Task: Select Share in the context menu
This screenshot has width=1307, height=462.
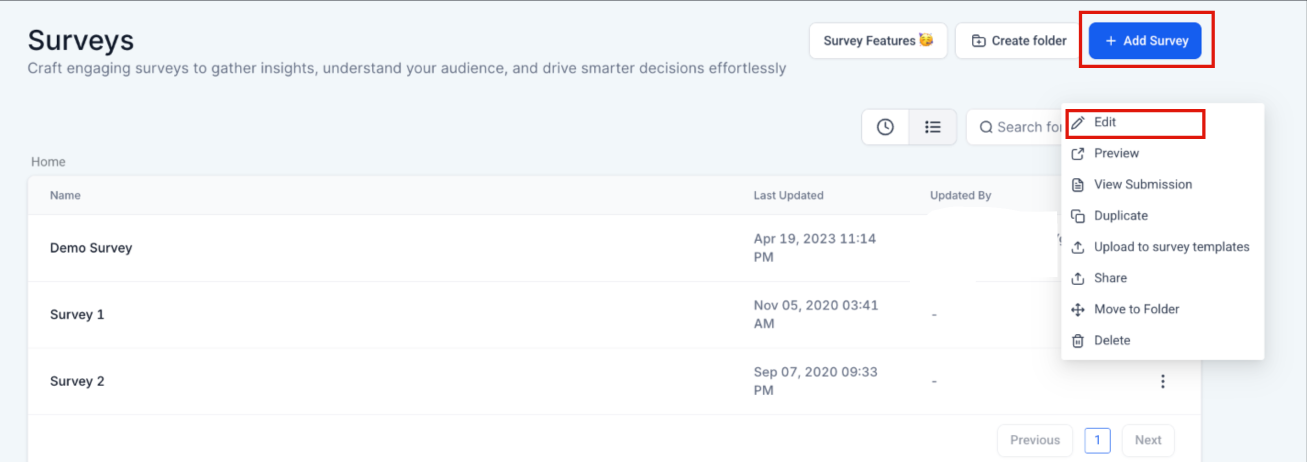Action: click(x=1110, y=278)
